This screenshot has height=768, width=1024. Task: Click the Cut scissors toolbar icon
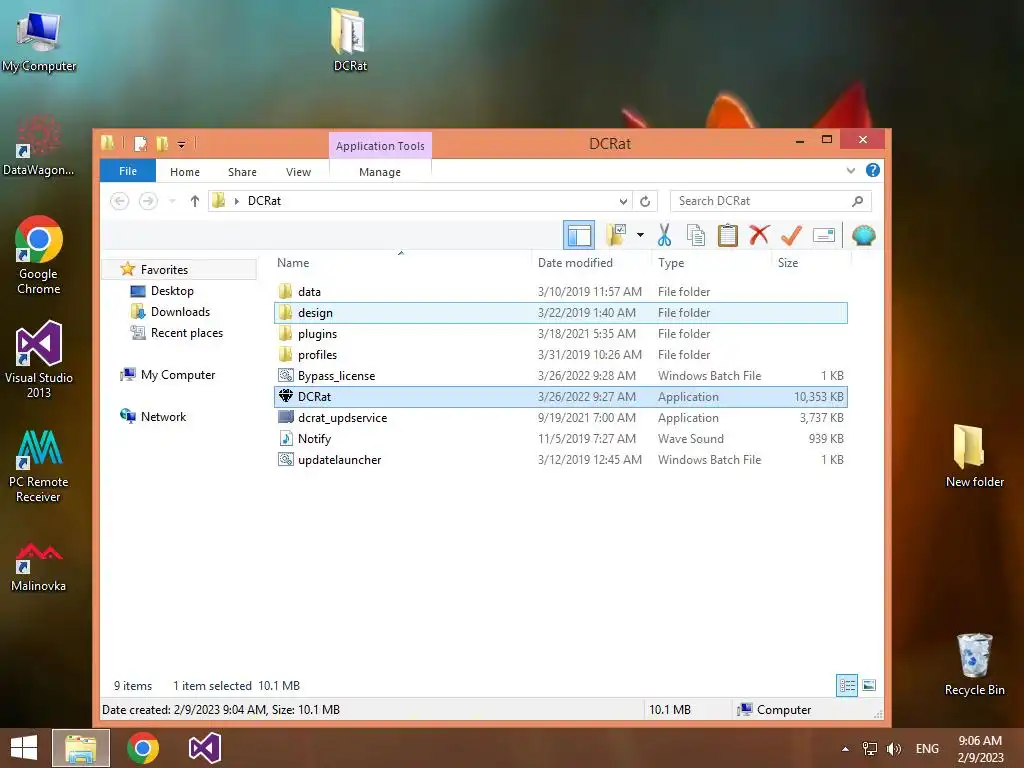pos(664,235)
